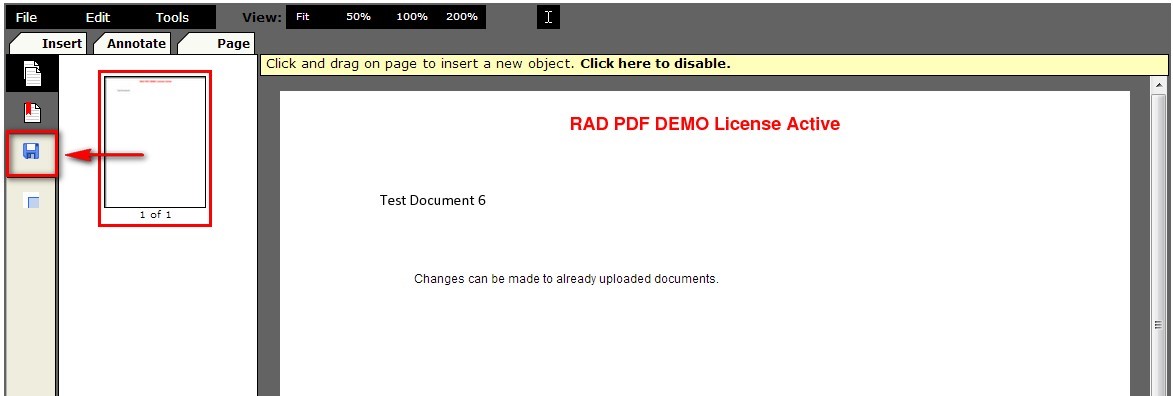Click the small blue square sidebar icon
The height and width of the screenshot is (396, 1173).
tap(32, 201)
